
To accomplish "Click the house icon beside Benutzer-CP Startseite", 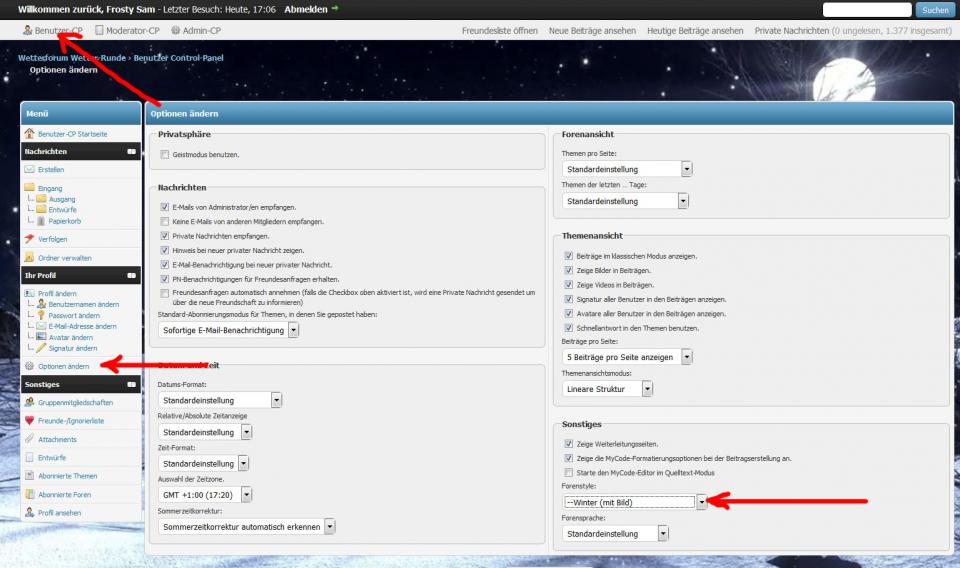I will (29, 133).
